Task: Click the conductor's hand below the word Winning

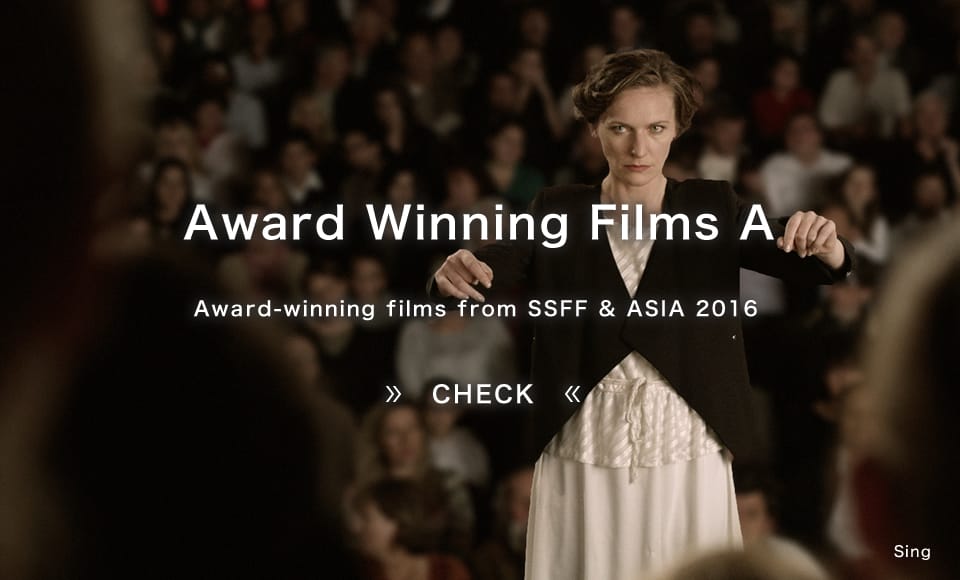Action: pyautogui.click(x=462, y=274)
